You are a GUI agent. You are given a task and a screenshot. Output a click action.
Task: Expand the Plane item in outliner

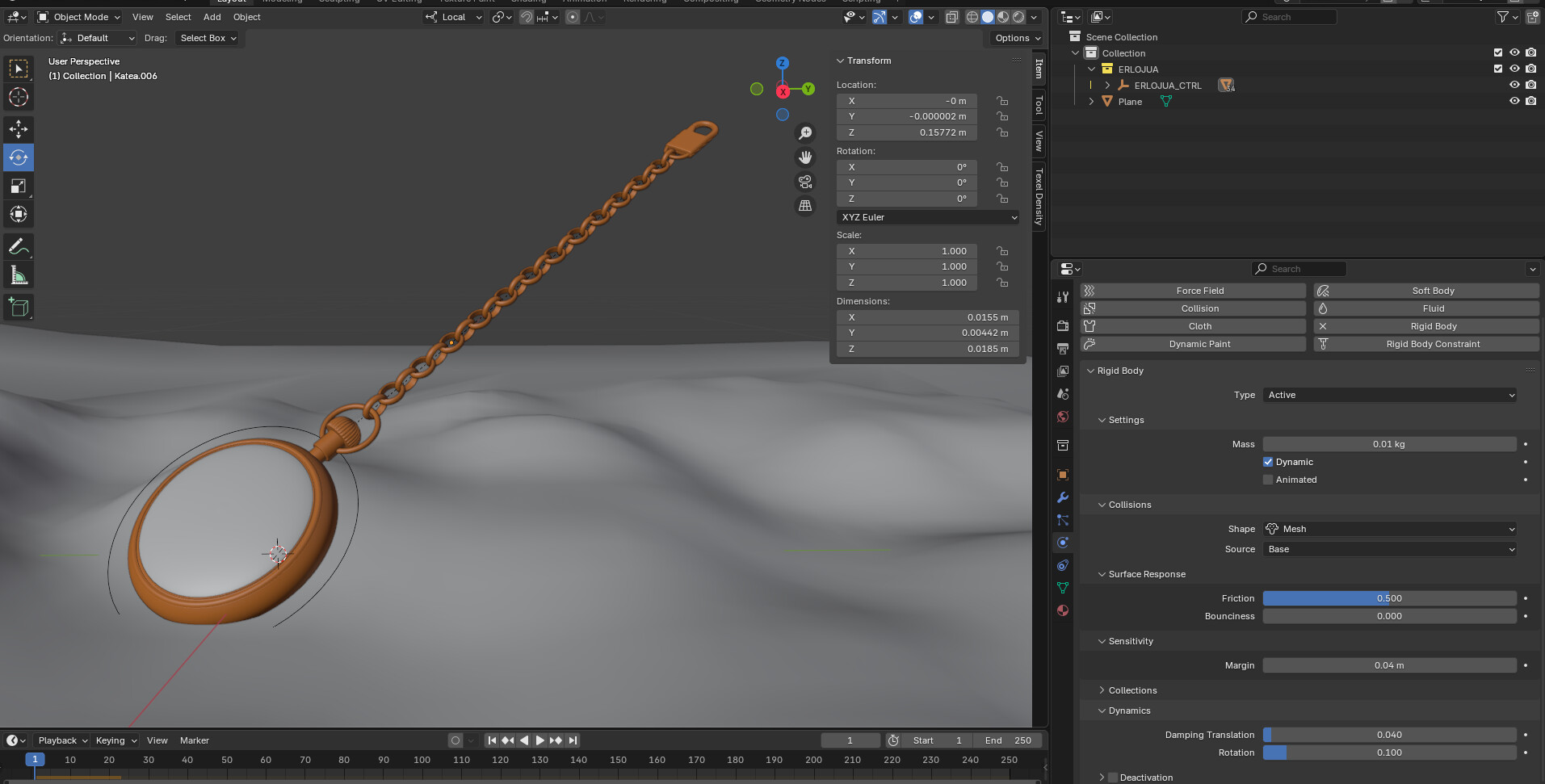click(x=1091, y=102)
